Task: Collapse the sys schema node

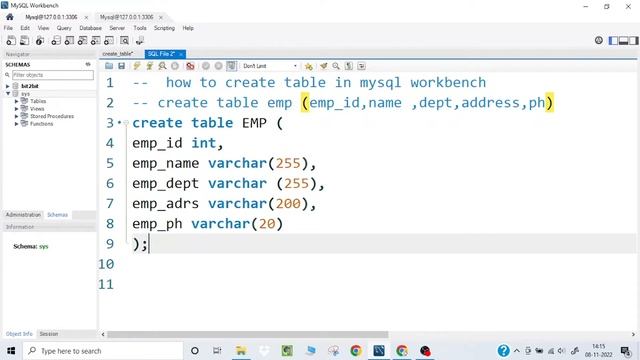Action: click(x=8, y=93)
